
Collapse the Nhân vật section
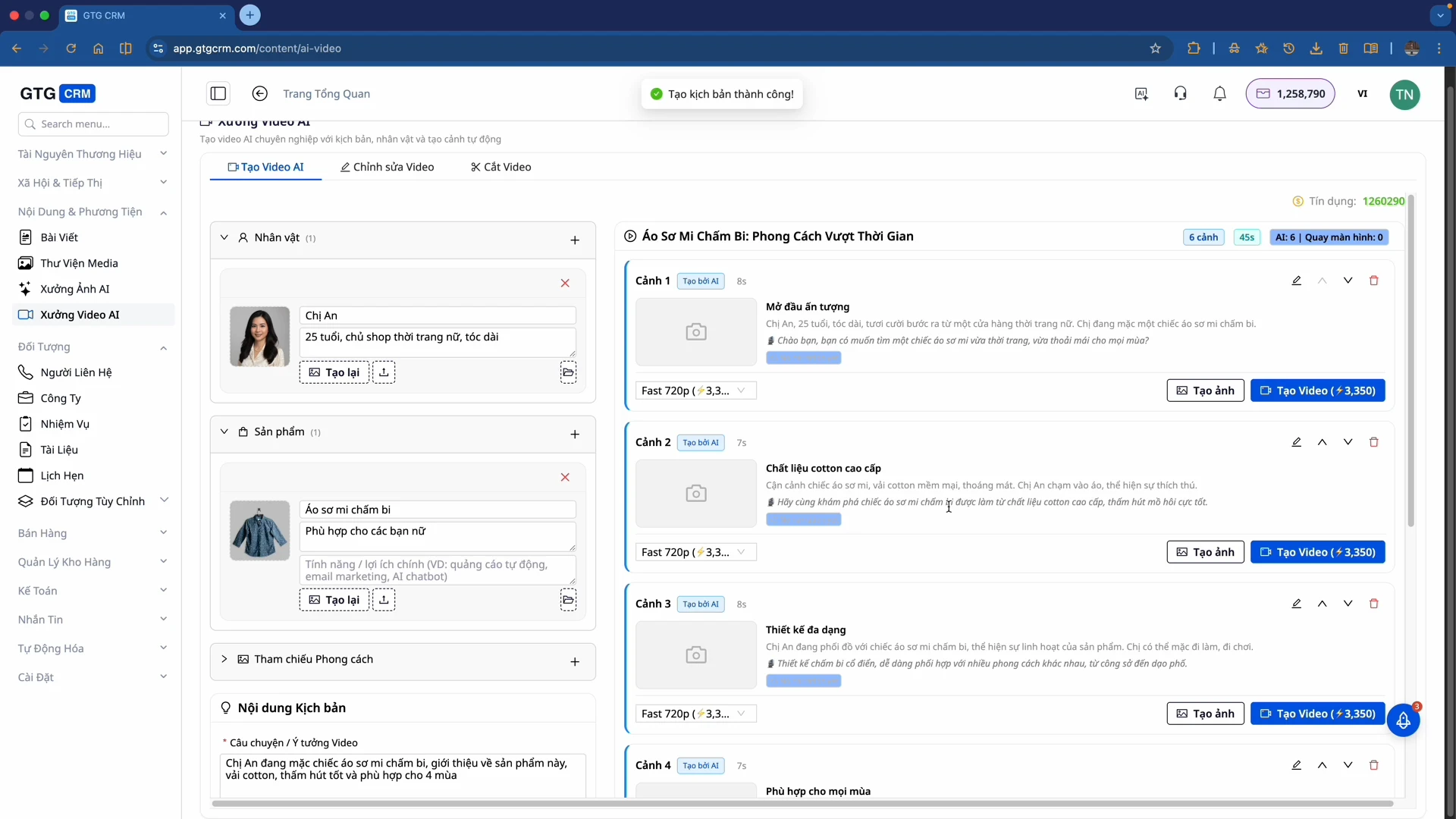pyautogui.click(x=224, y=237)
